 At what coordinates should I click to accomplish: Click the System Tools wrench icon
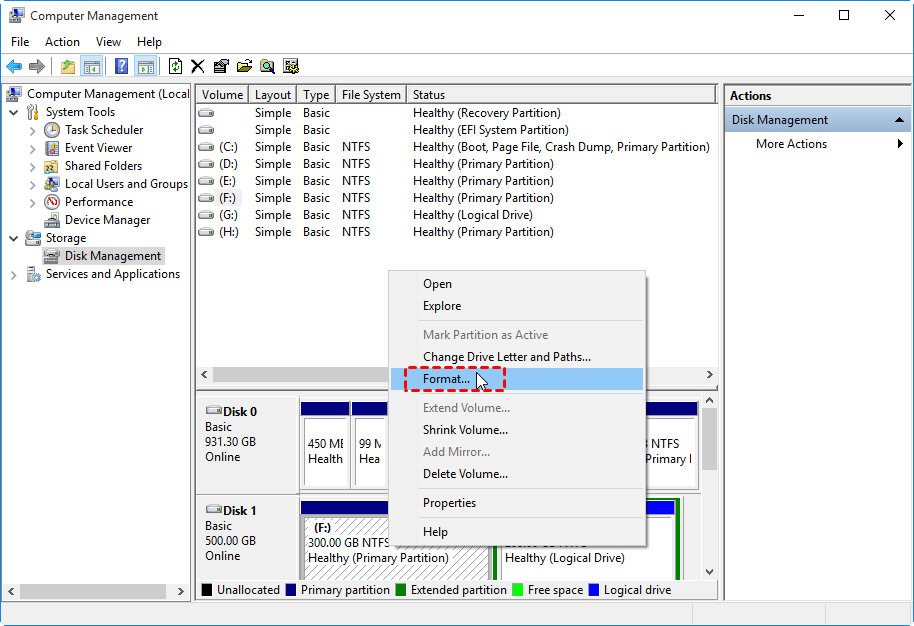point(33,112)
